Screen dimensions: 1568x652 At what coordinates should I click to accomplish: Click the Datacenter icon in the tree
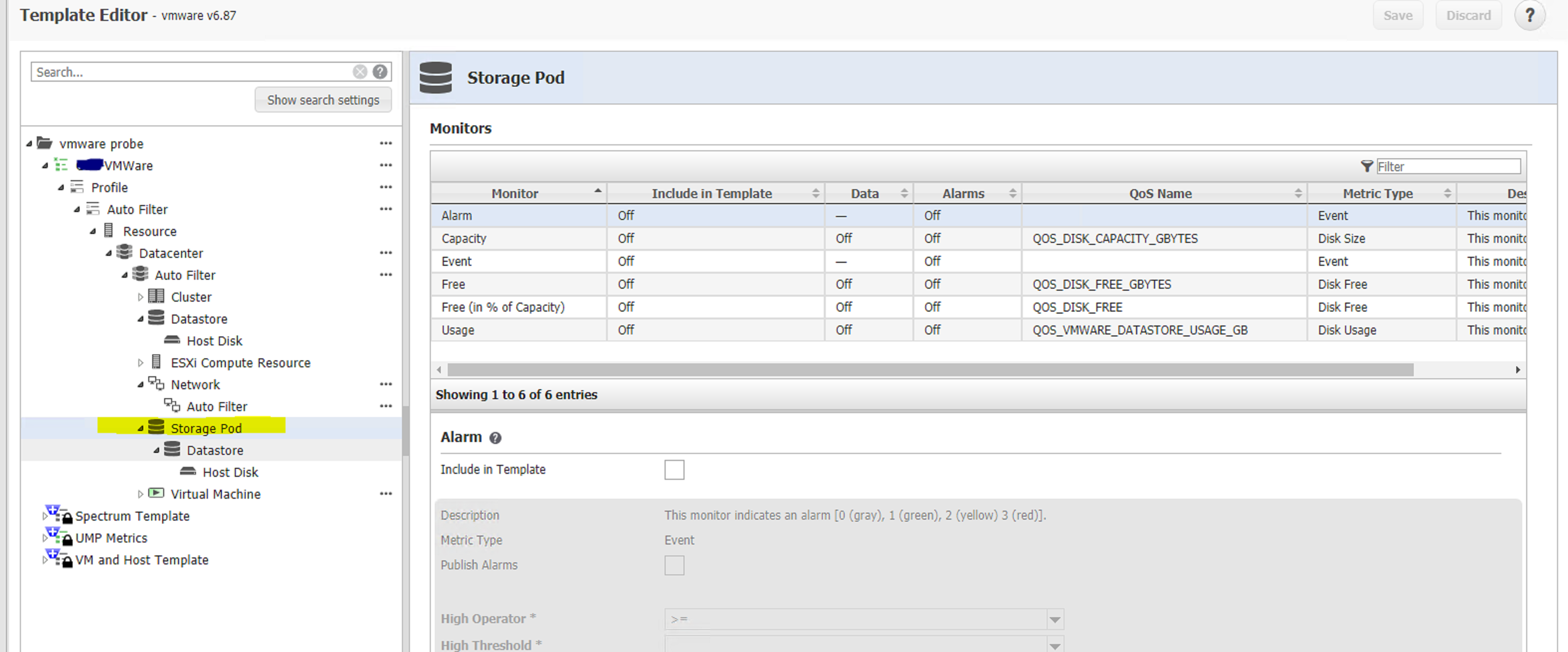pyautogui.click(x=125, y=252)
